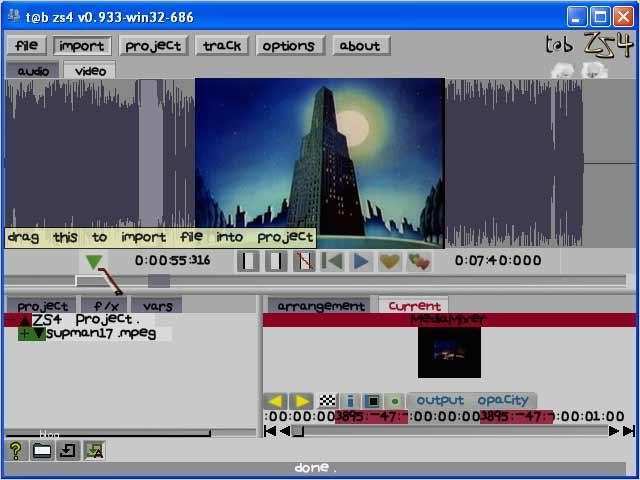
Task: Step back with the lower left-pointing arrow
Action: 285,431
